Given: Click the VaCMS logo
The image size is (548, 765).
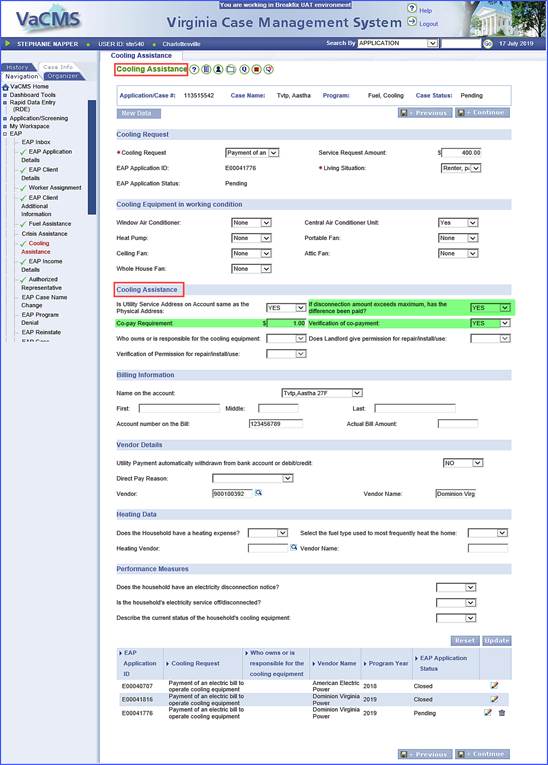Looking at the screenshot, I should point(48,19).
